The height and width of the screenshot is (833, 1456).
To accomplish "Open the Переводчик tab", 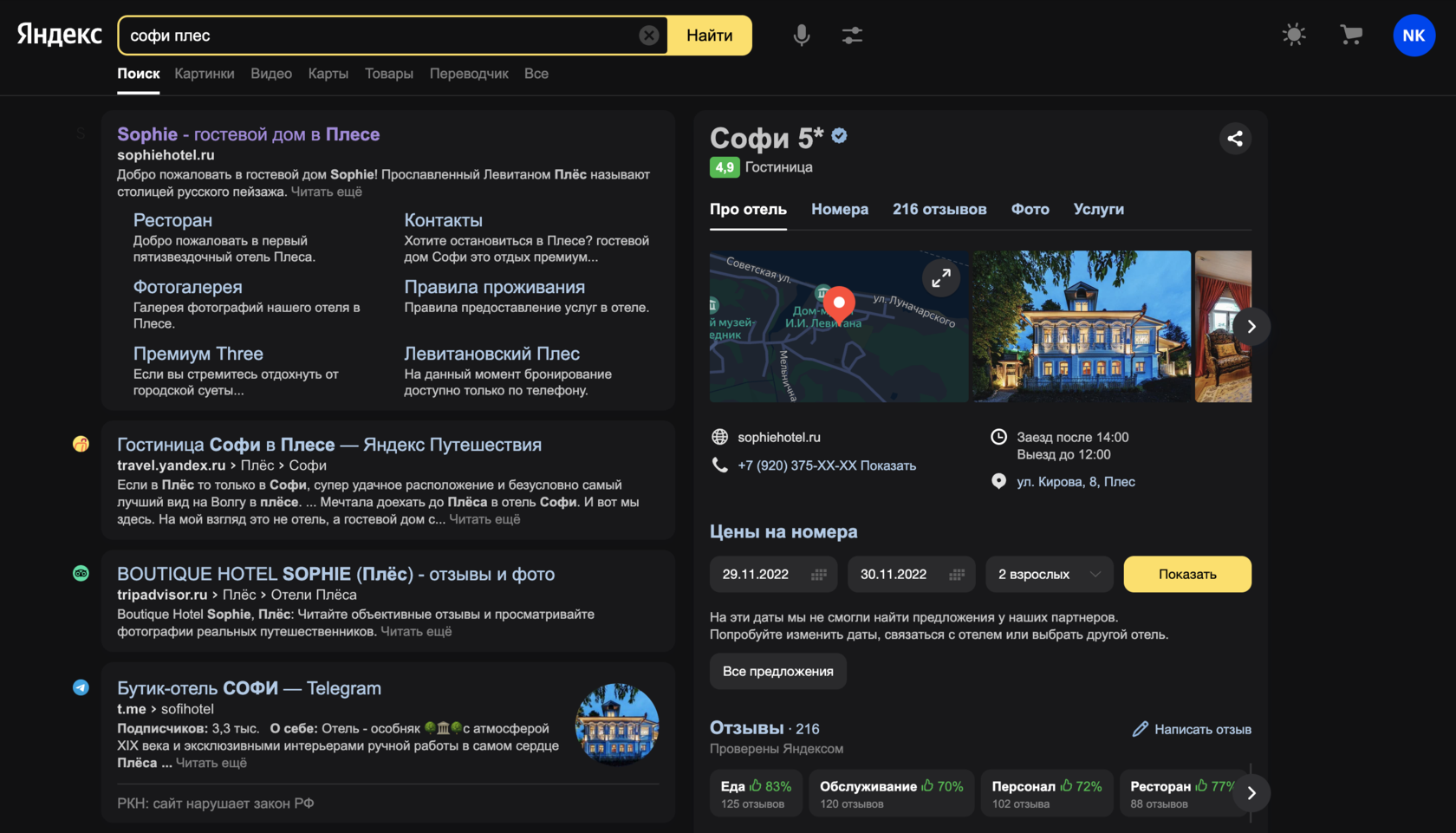I will [469, 74].
